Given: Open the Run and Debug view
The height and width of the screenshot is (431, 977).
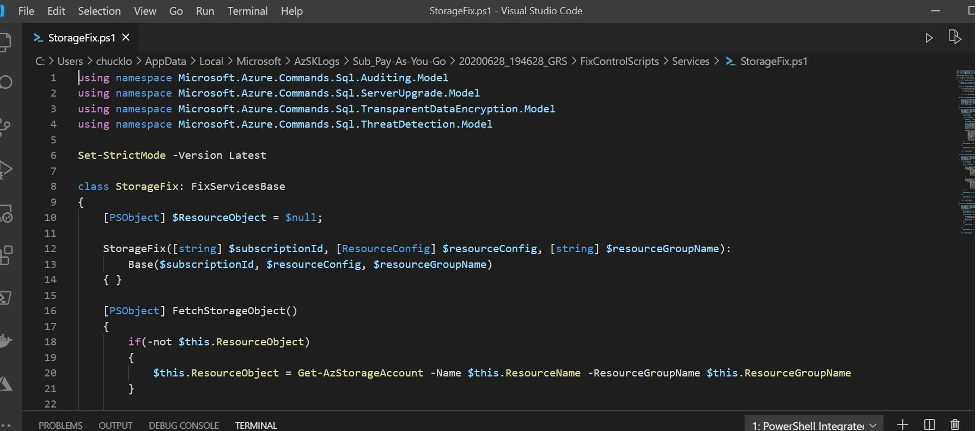Looking at the screenshot, I should 5,169.
